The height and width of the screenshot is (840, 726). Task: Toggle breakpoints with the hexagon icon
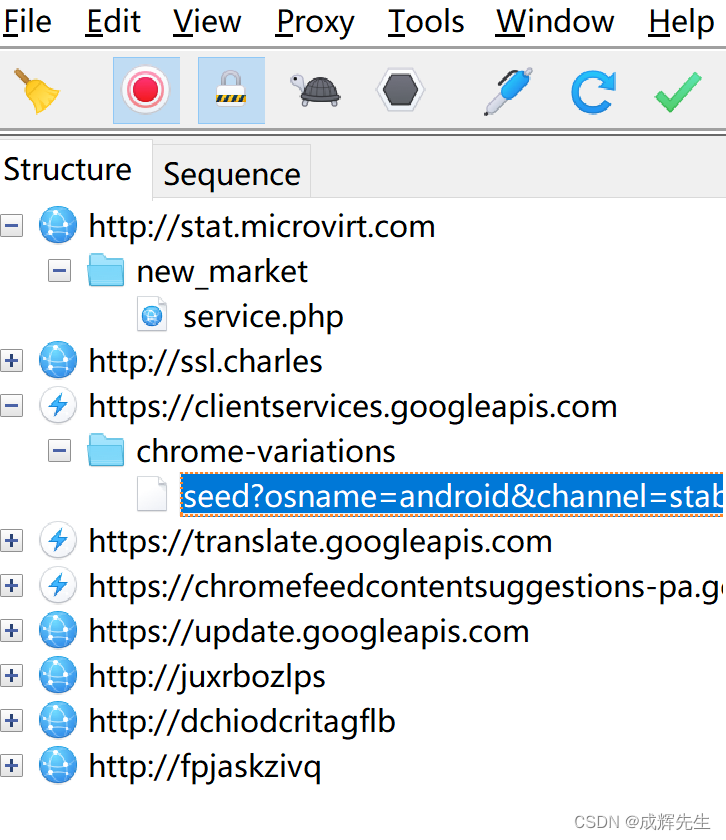(400, 90)
